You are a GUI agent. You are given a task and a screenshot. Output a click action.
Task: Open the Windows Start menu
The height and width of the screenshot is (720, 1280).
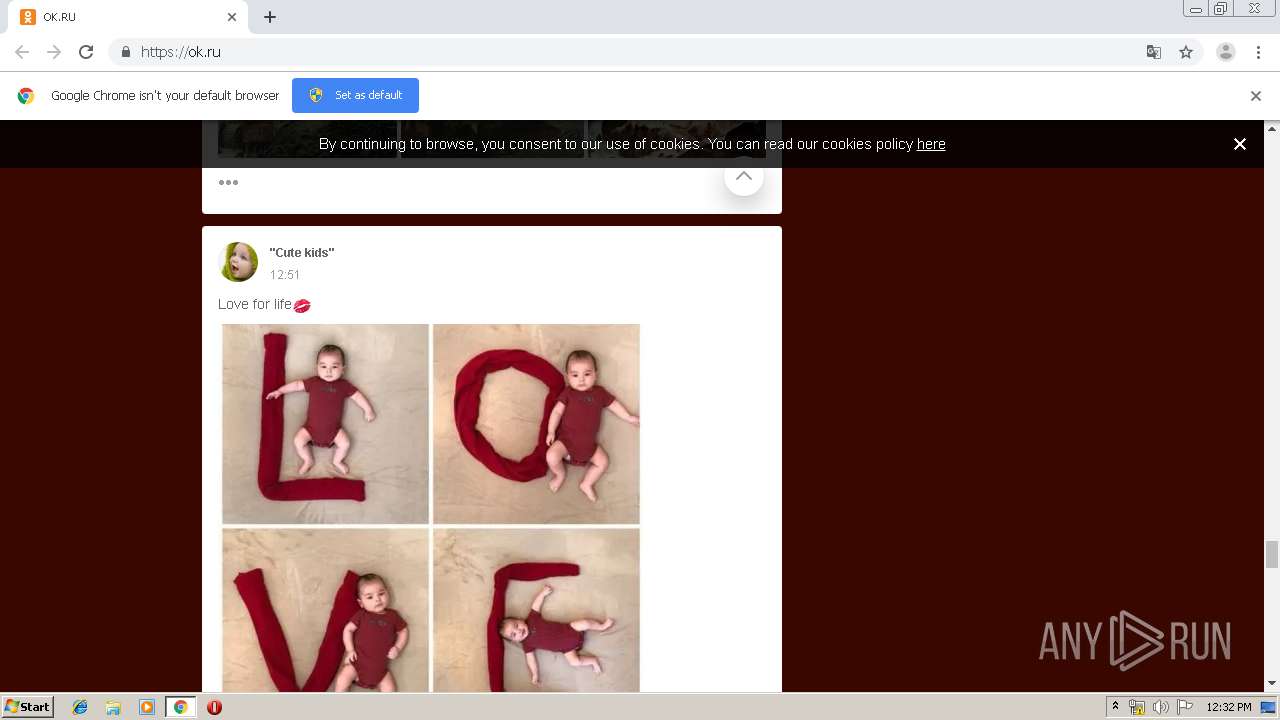point(27,707)
